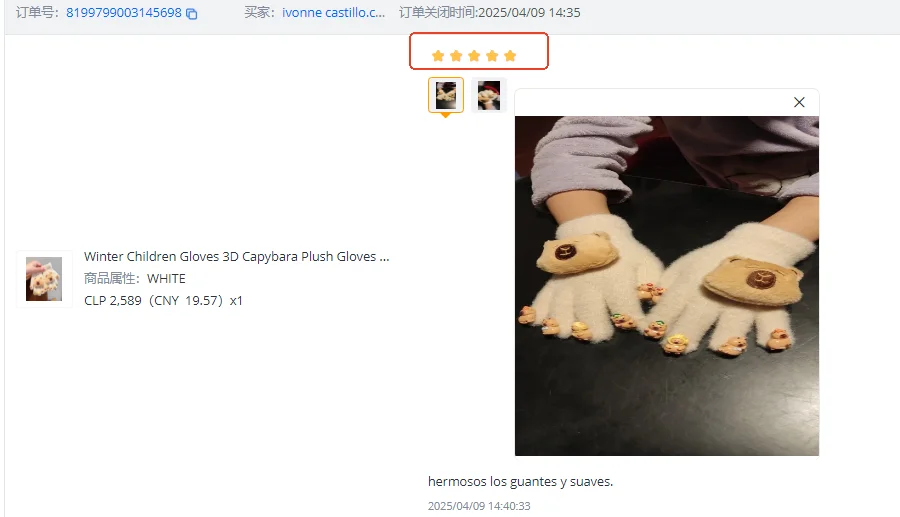Click the second rating star
Viewport: 900px width, 517px height.
[x=456, y=56]
